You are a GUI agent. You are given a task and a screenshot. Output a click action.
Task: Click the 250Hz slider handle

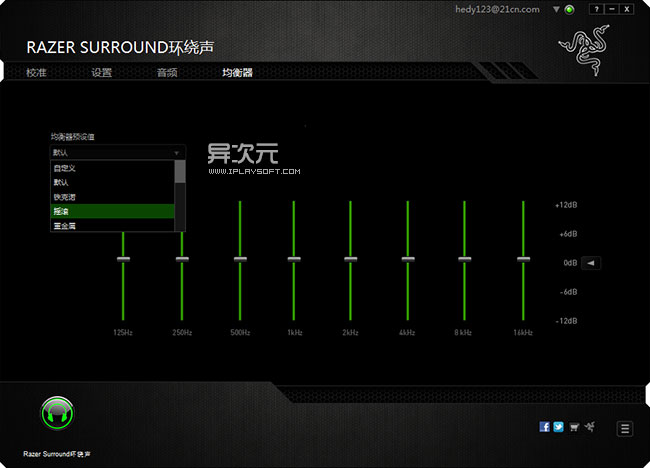coord(182,259)
